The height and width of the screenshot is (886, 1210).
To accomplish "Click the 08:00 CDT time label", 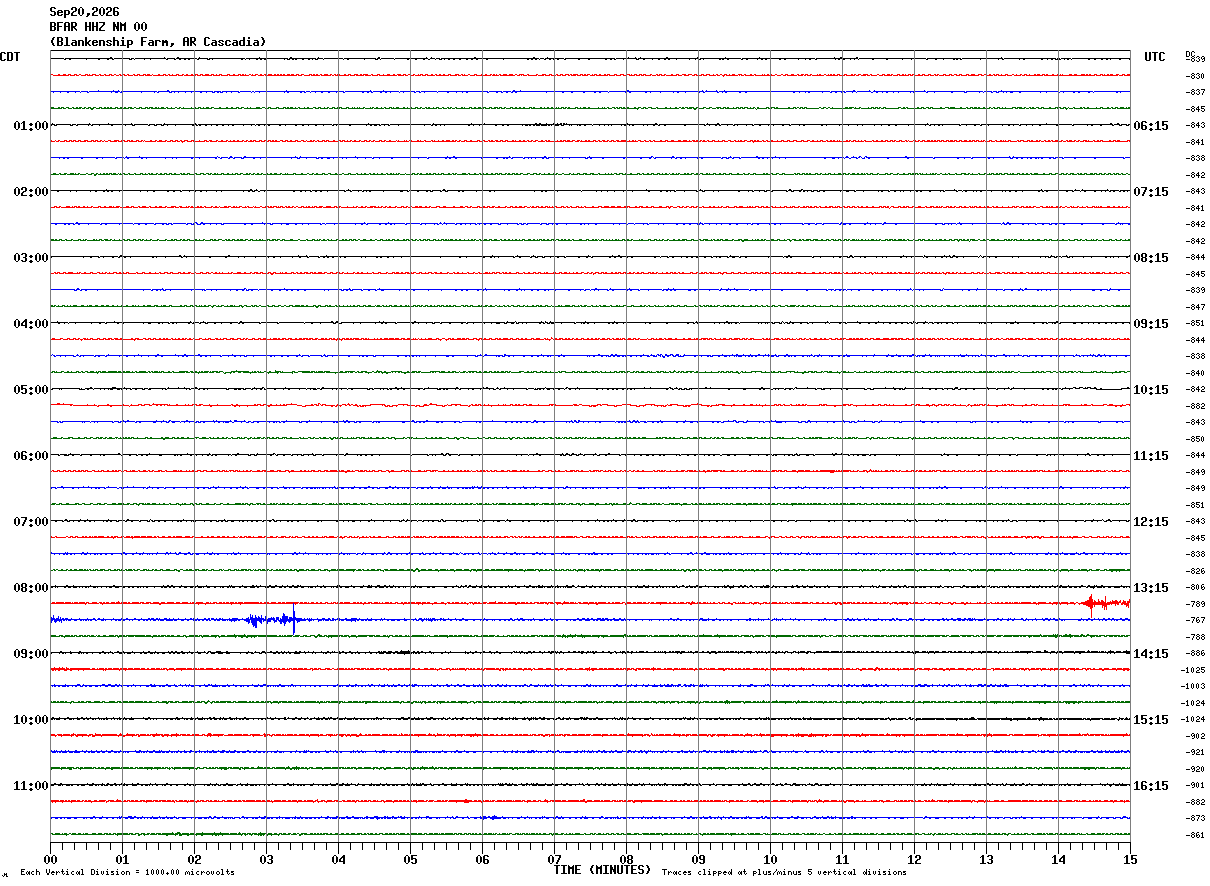I will pyautogui.click(x=31, y=588).
